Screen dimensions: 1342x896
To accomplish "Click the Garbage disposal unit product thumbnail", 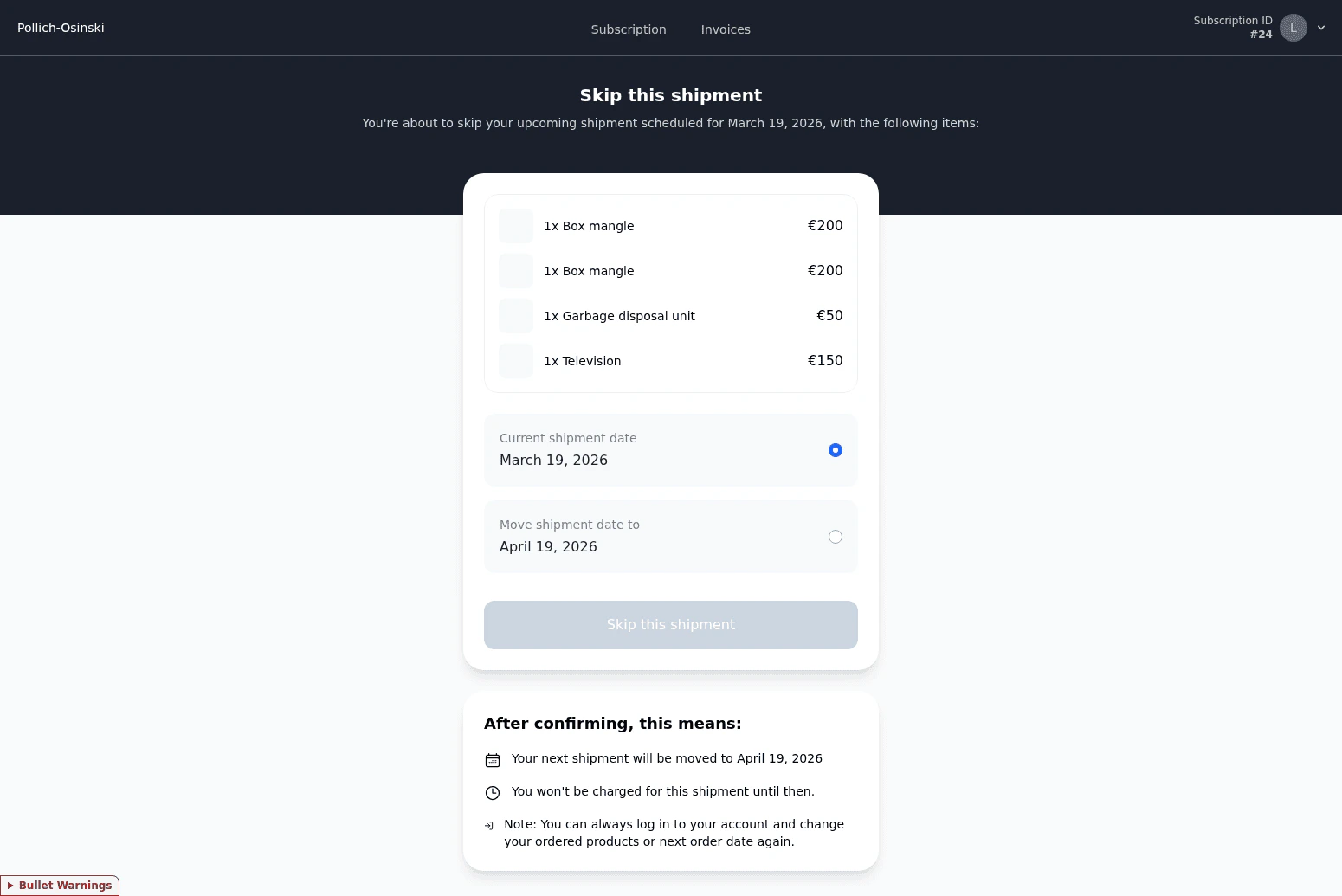I will [515, 316].
